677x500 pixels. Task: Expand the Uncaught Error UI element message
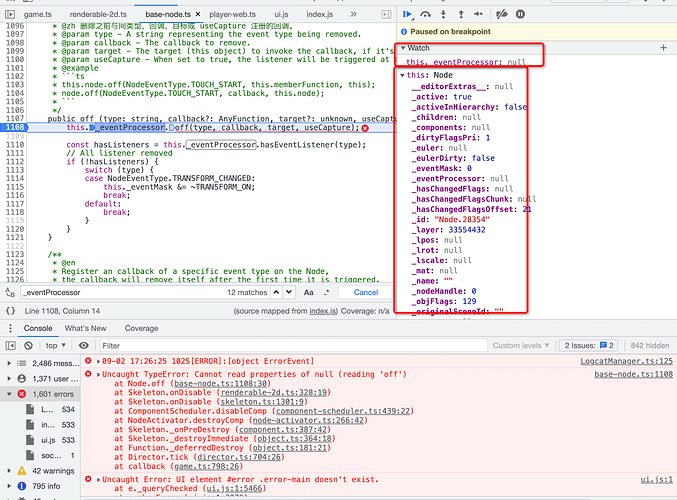98,479
